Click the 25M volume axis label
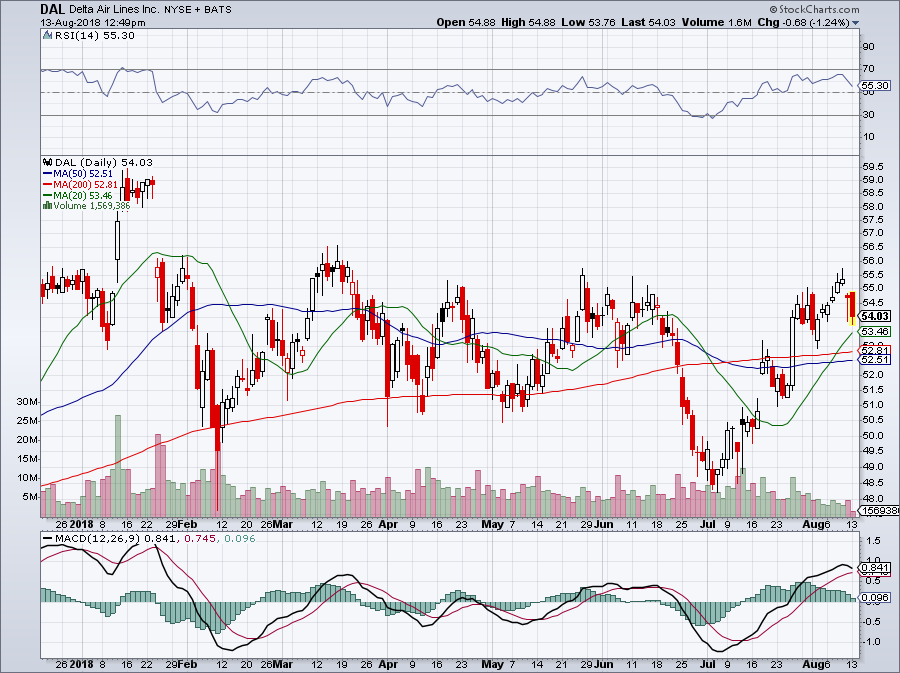Screen dimensions: 900x673 point(27,421)
